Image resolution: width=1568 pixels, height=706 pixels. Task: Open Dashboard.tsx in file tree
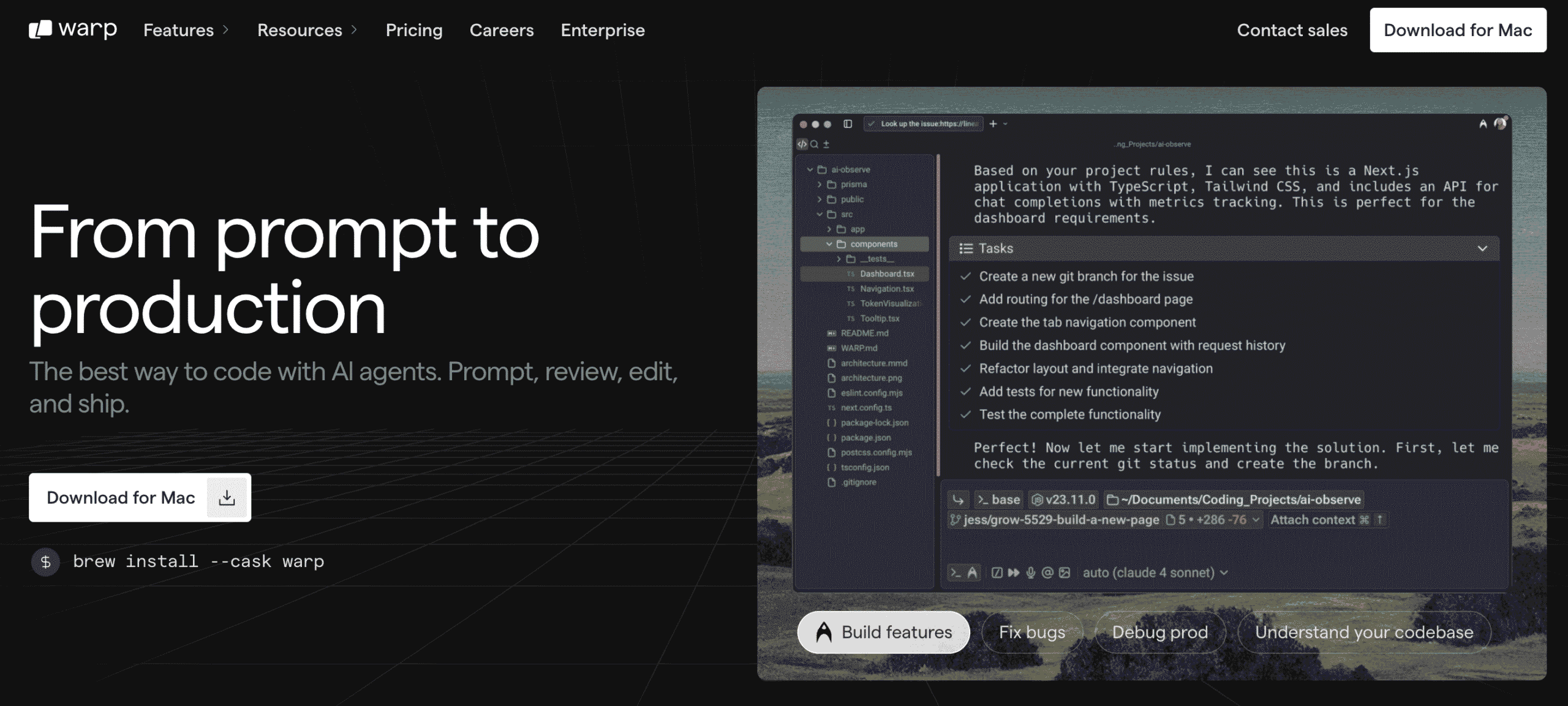coord(864,274)
